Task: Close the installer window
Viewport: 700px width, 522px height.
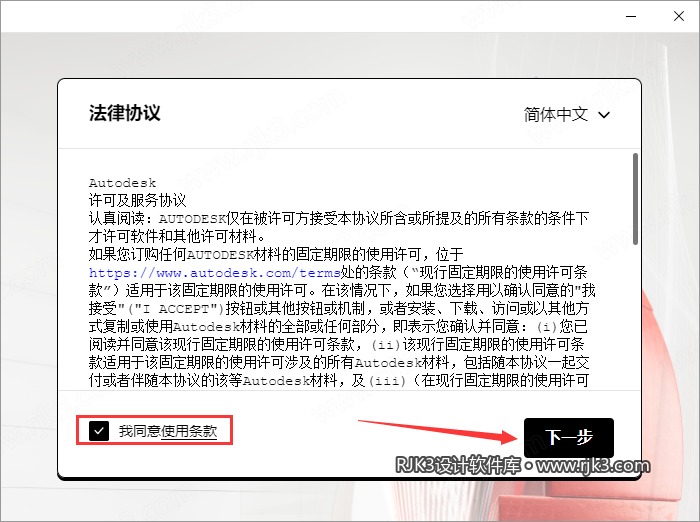Action: (679, 17)
